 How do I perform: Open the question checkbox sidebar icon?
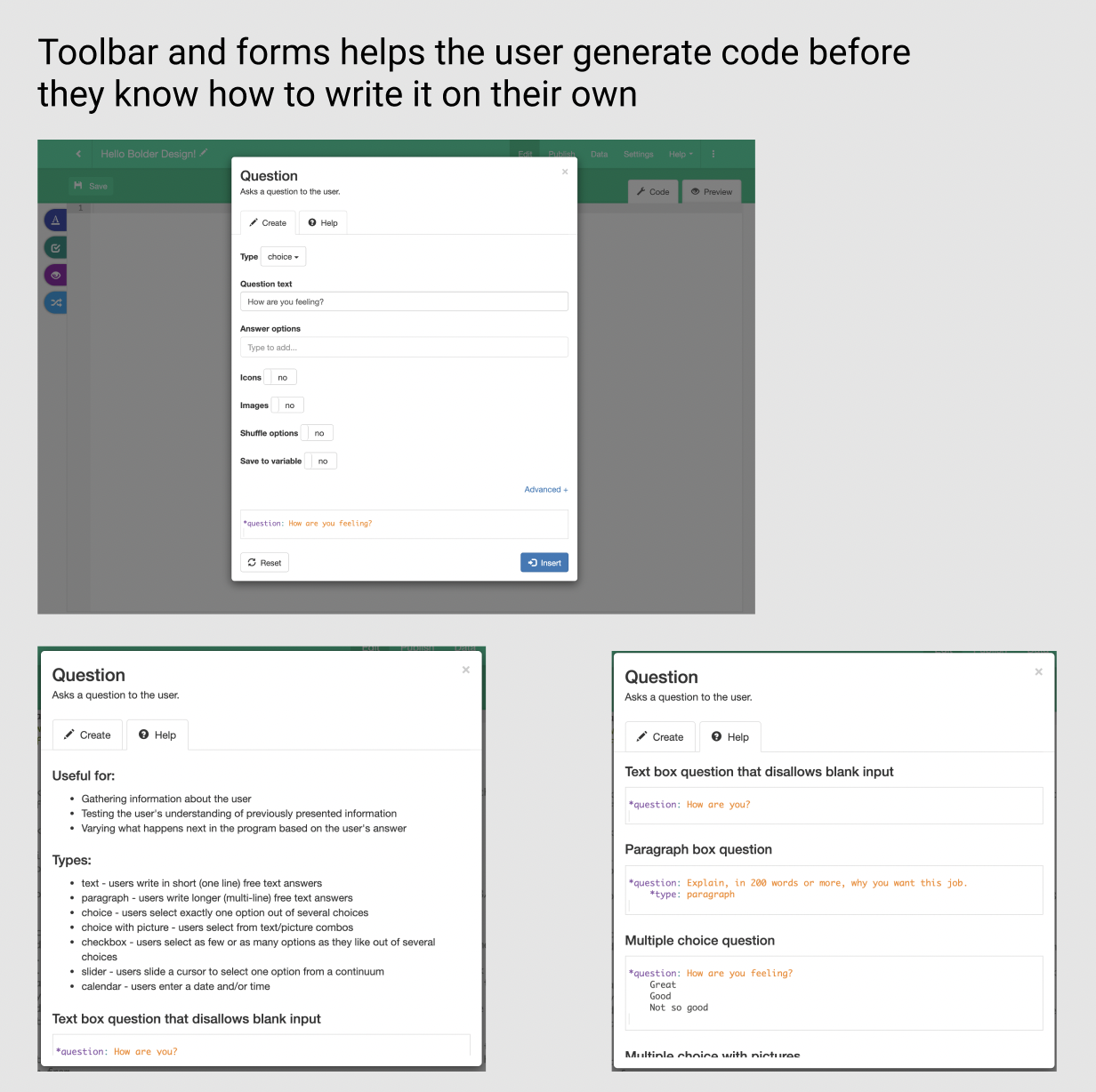click(55, 247)
